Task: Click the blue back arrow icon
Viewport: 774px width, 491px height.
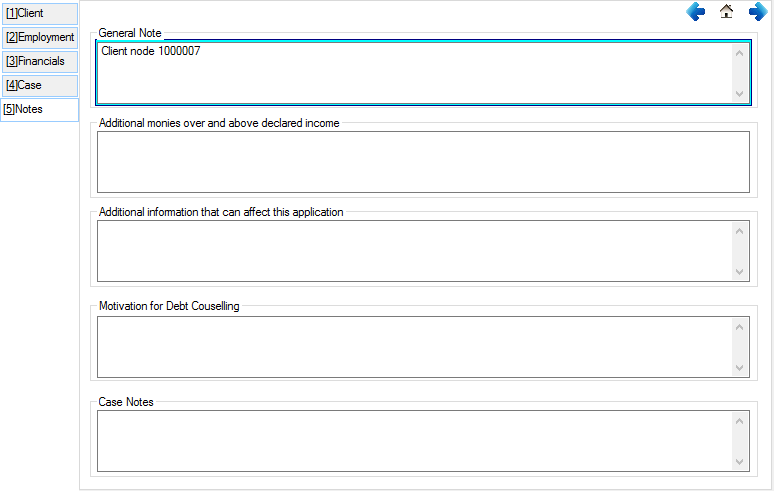Action: 696,12
